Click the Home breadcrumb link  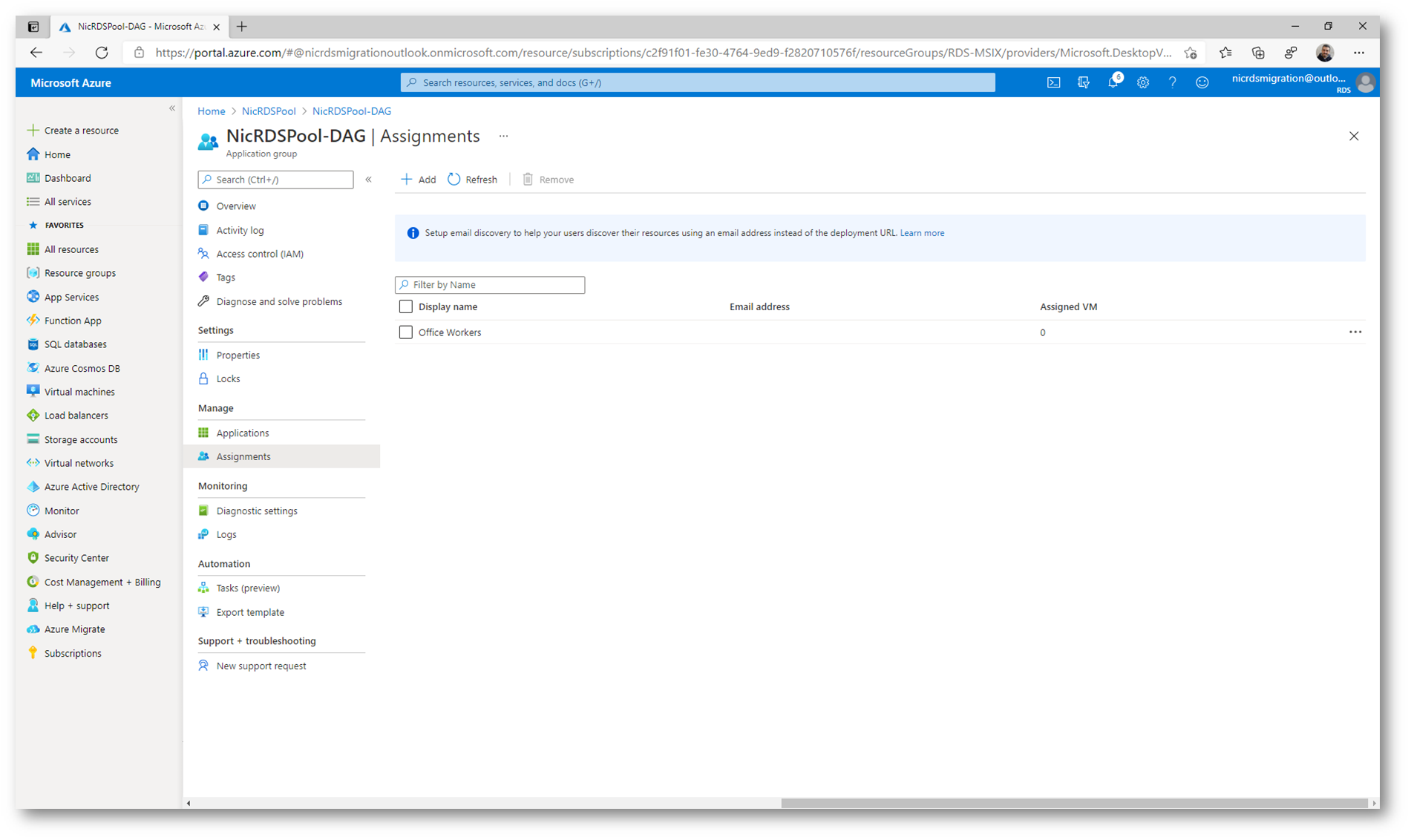pos(212,111)
